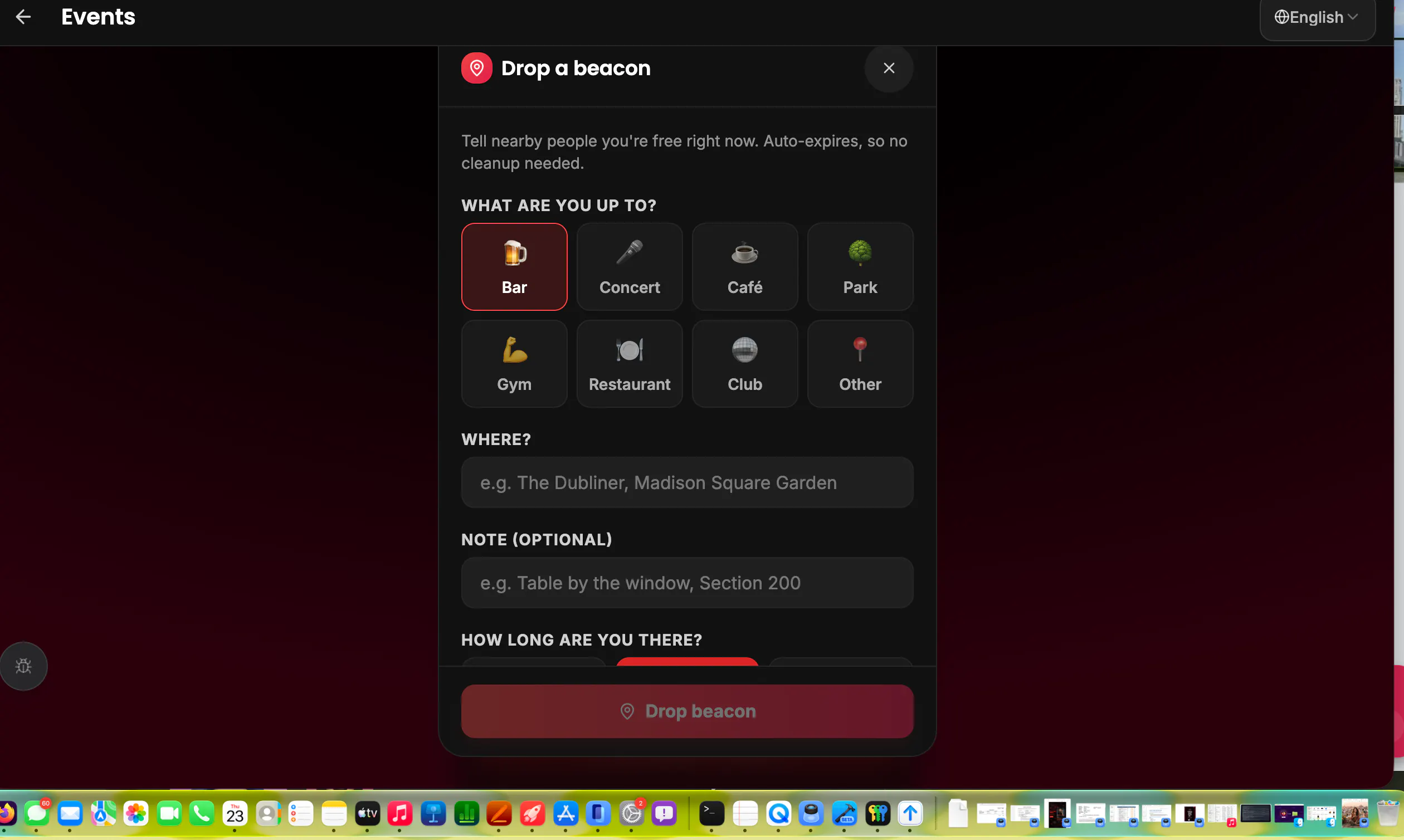Select Park as your activity
Screen dimensions: 1404x840
tap(860, 267)
